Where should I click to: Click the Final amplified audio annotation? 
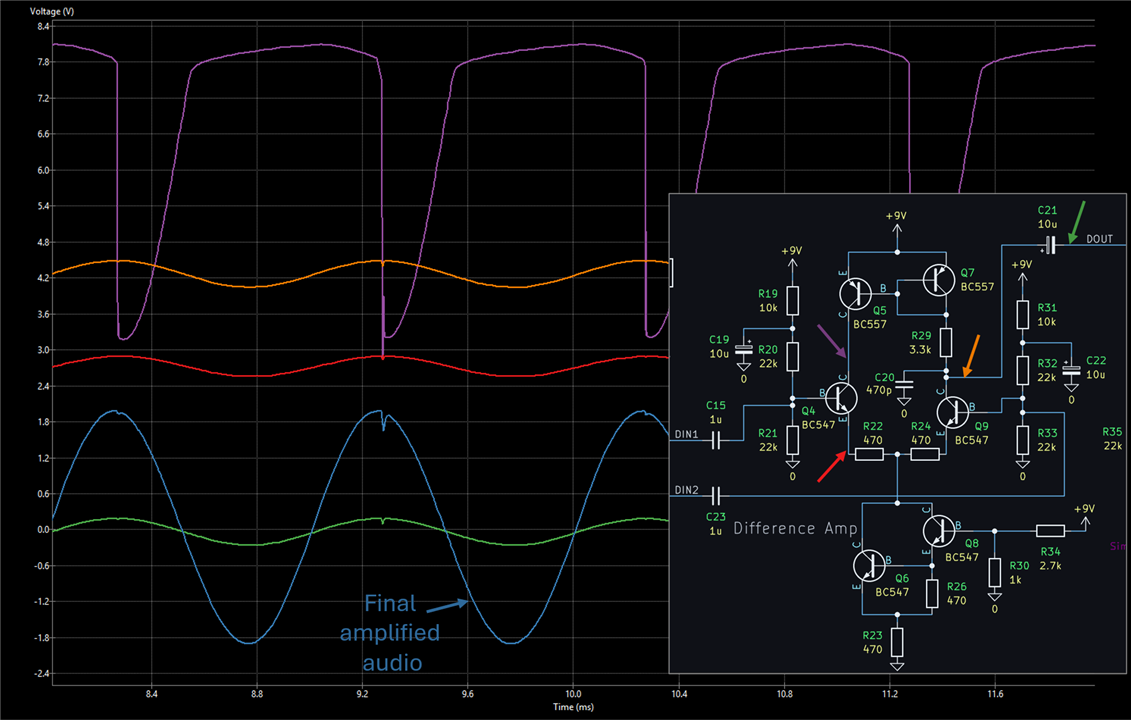(x=390, y=633)
